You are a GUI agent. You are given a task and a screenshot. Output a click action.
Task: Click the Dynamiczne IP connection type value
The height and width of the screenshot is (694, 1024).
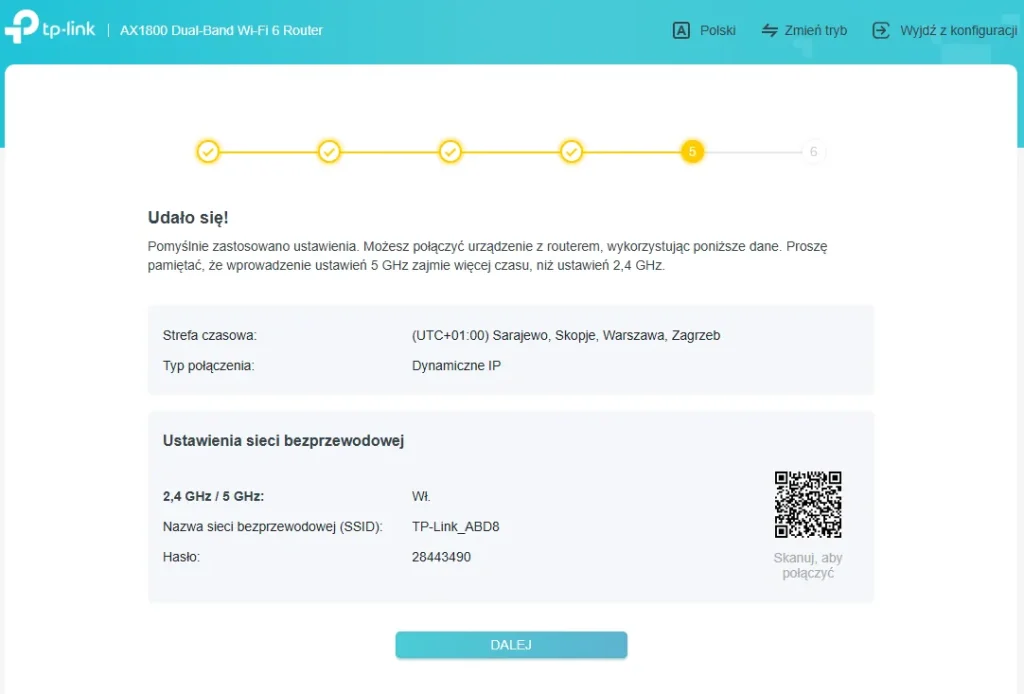pyautogui.click(x=456, y=366)
